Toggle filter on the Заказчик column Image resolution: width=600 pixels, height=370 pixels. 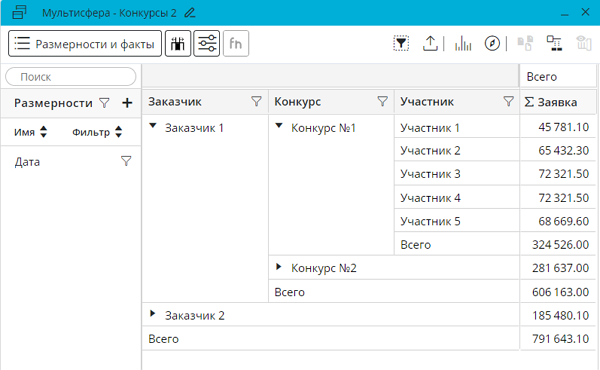[256, 101]
